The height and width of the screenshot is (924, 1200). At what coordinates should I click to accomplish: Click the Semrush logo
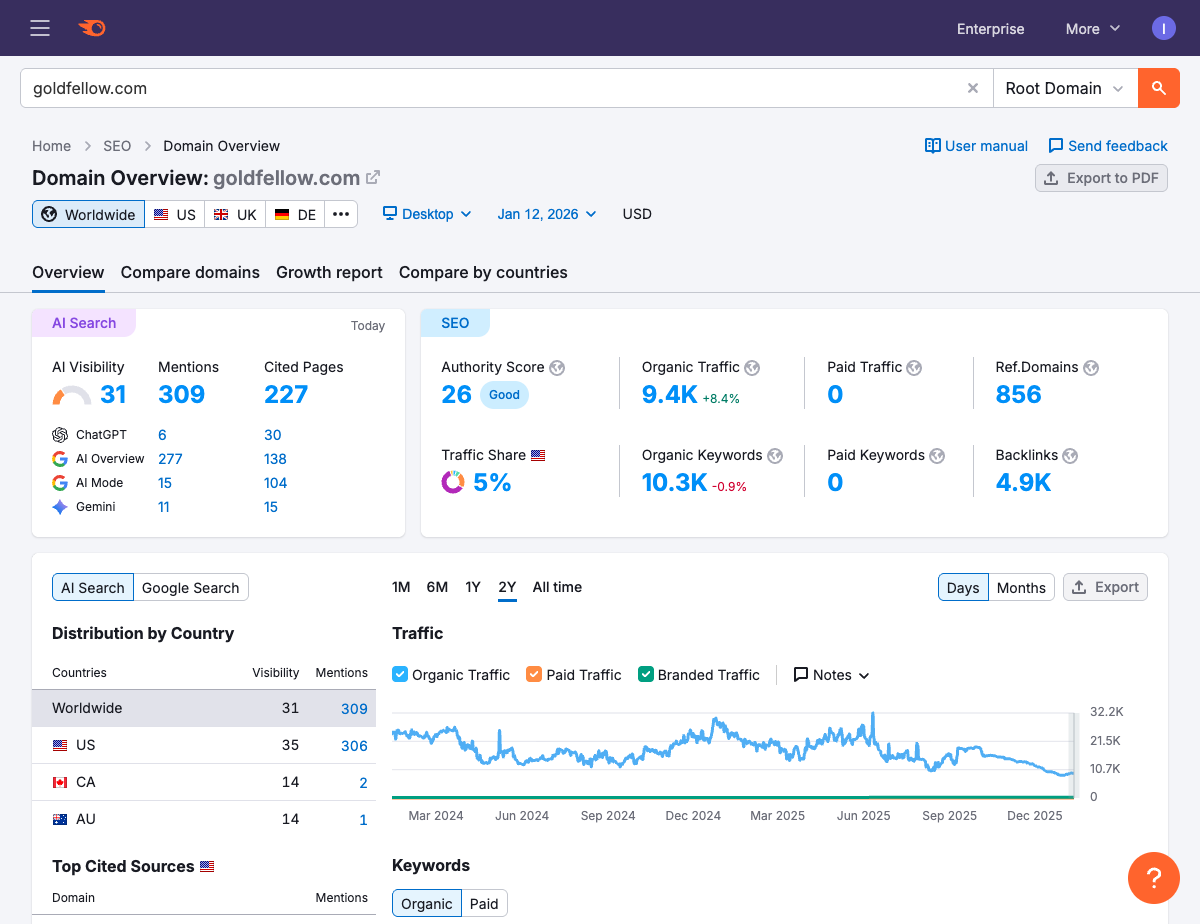[x=92, y=28]
